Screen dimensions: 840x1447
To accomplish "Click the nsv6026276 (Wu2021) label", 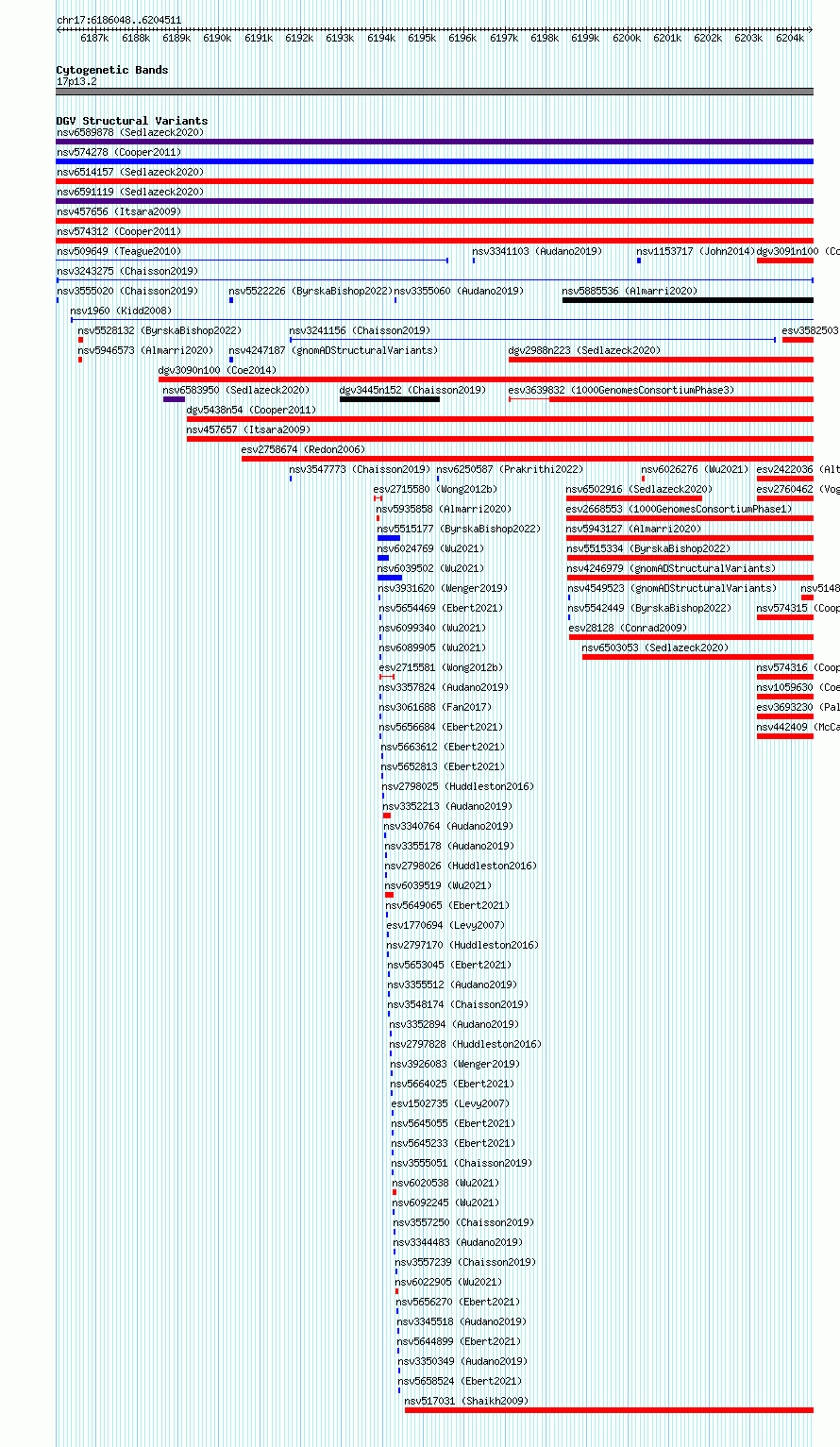I will pyautogui.click(x=695, y=470).
